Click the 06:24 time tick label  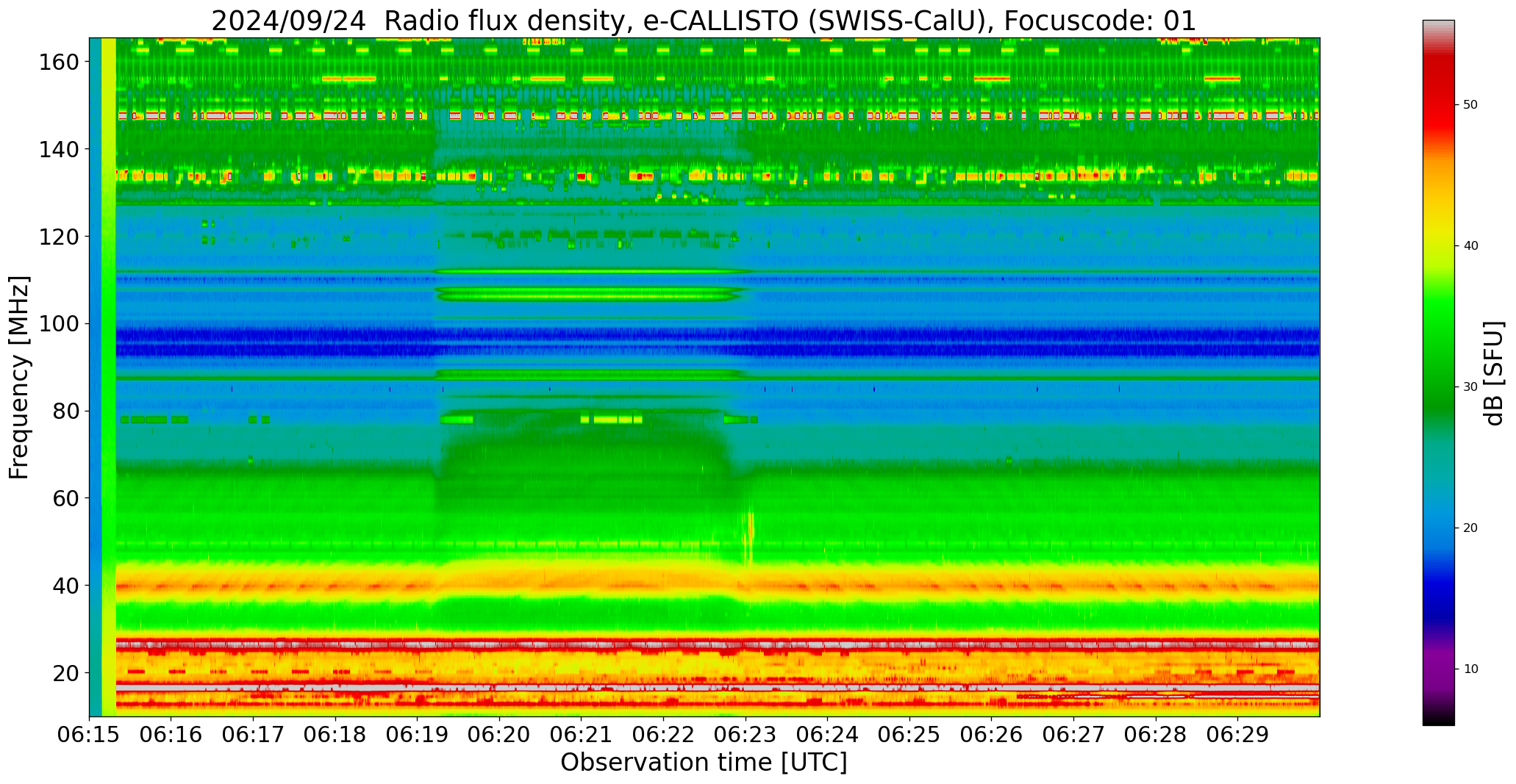827,735
